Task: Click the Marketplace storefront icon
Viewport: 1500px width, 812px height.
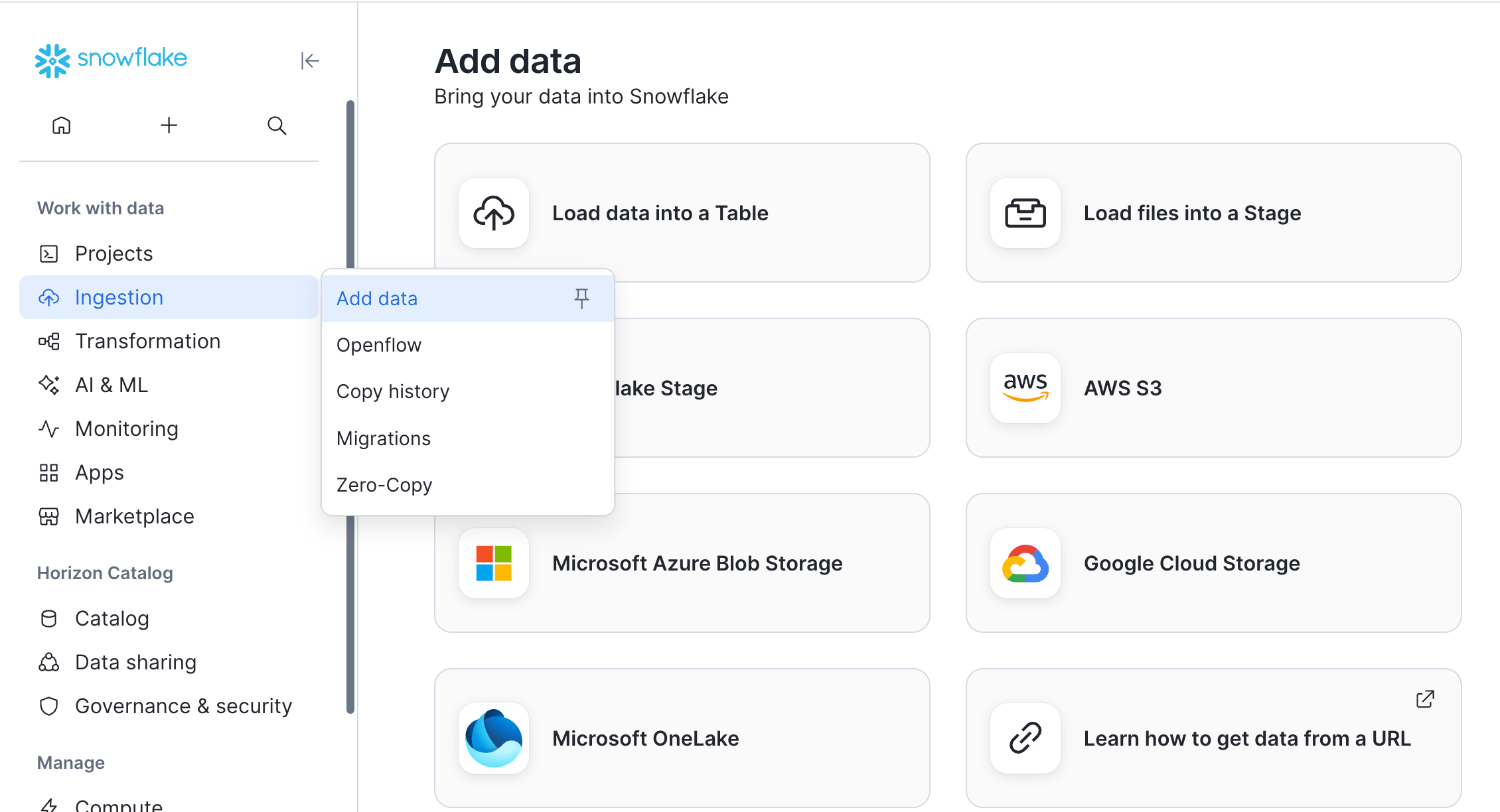Action: 49,516
